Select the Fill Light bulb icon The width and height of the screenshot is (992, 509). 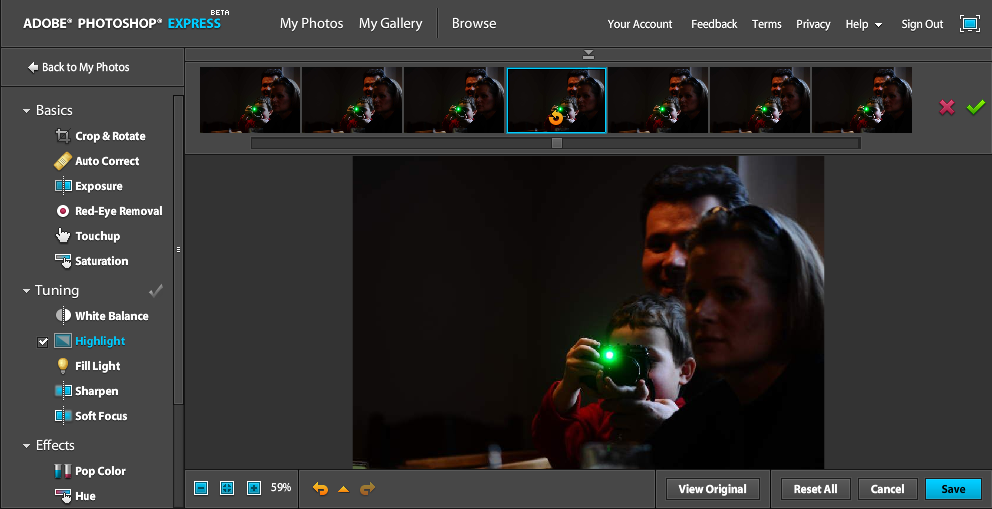pos(62,366)
